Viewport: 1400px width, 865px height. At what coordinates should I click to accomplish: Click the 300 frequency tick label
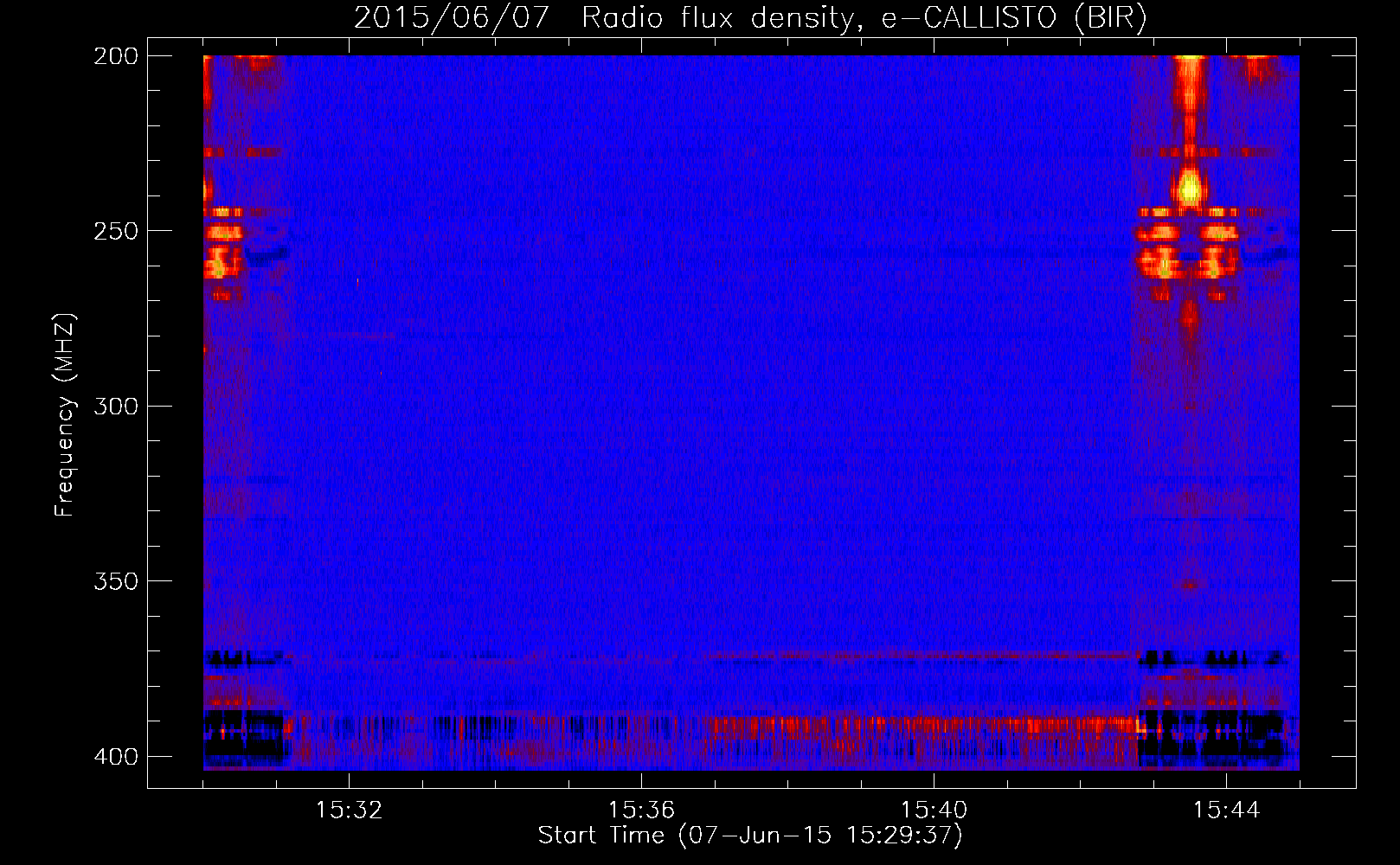tap(115, 407)
